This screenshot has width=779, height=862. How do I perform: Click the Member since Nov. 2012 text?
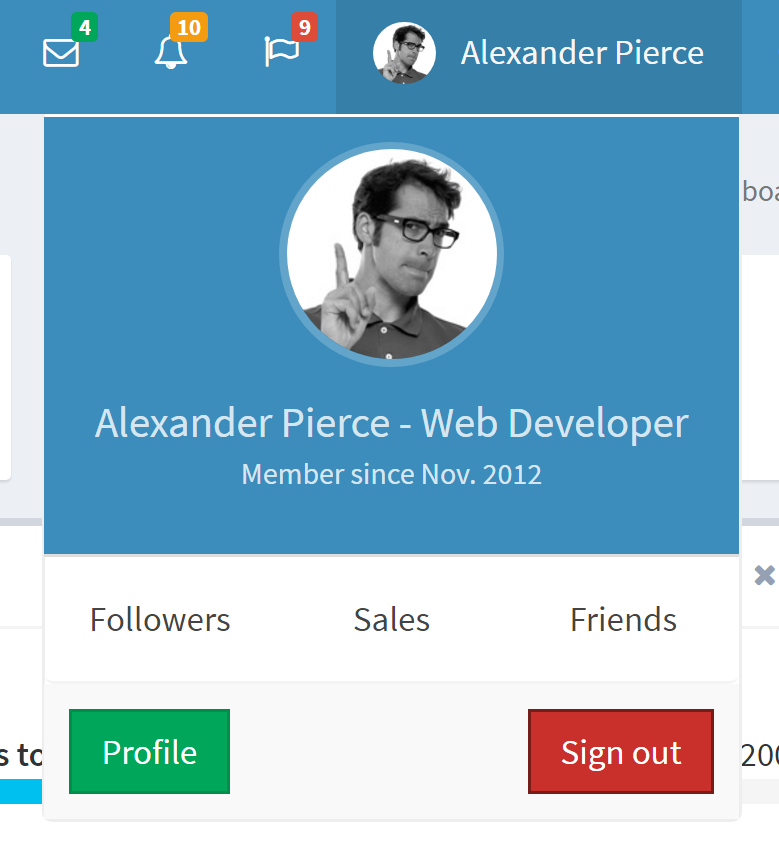(391, 474)
